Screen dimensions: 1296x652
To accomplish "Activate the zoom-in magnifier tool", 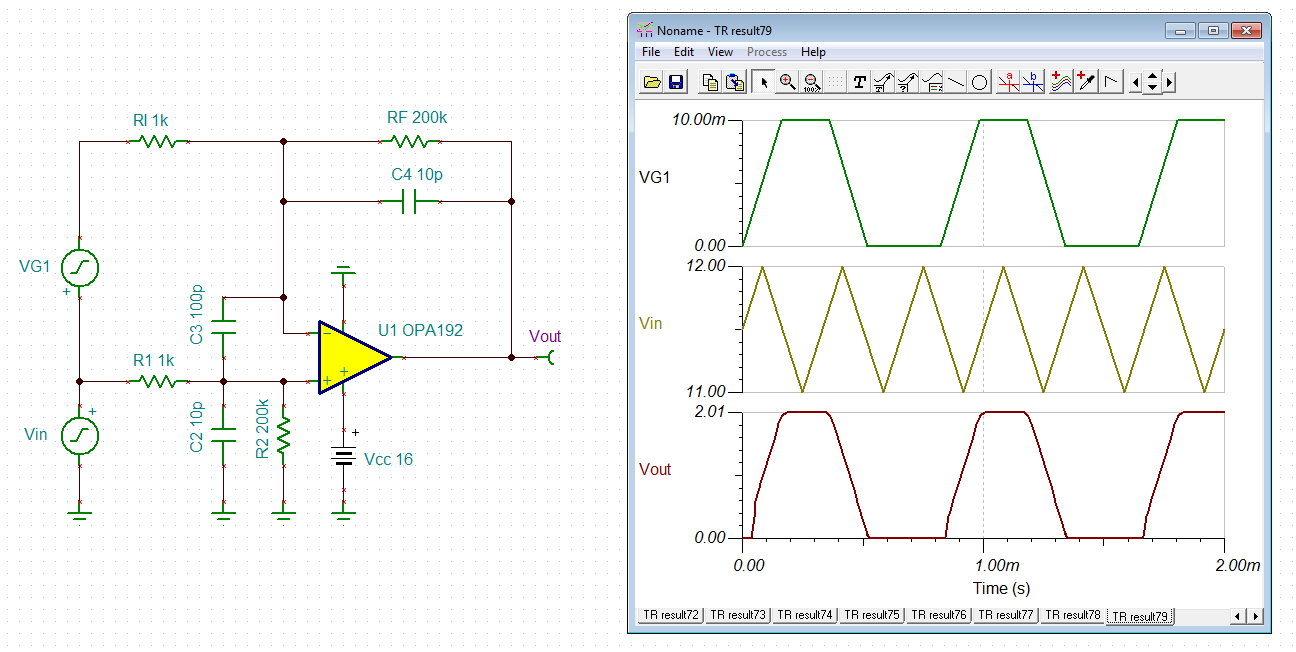I will (788, 82).
